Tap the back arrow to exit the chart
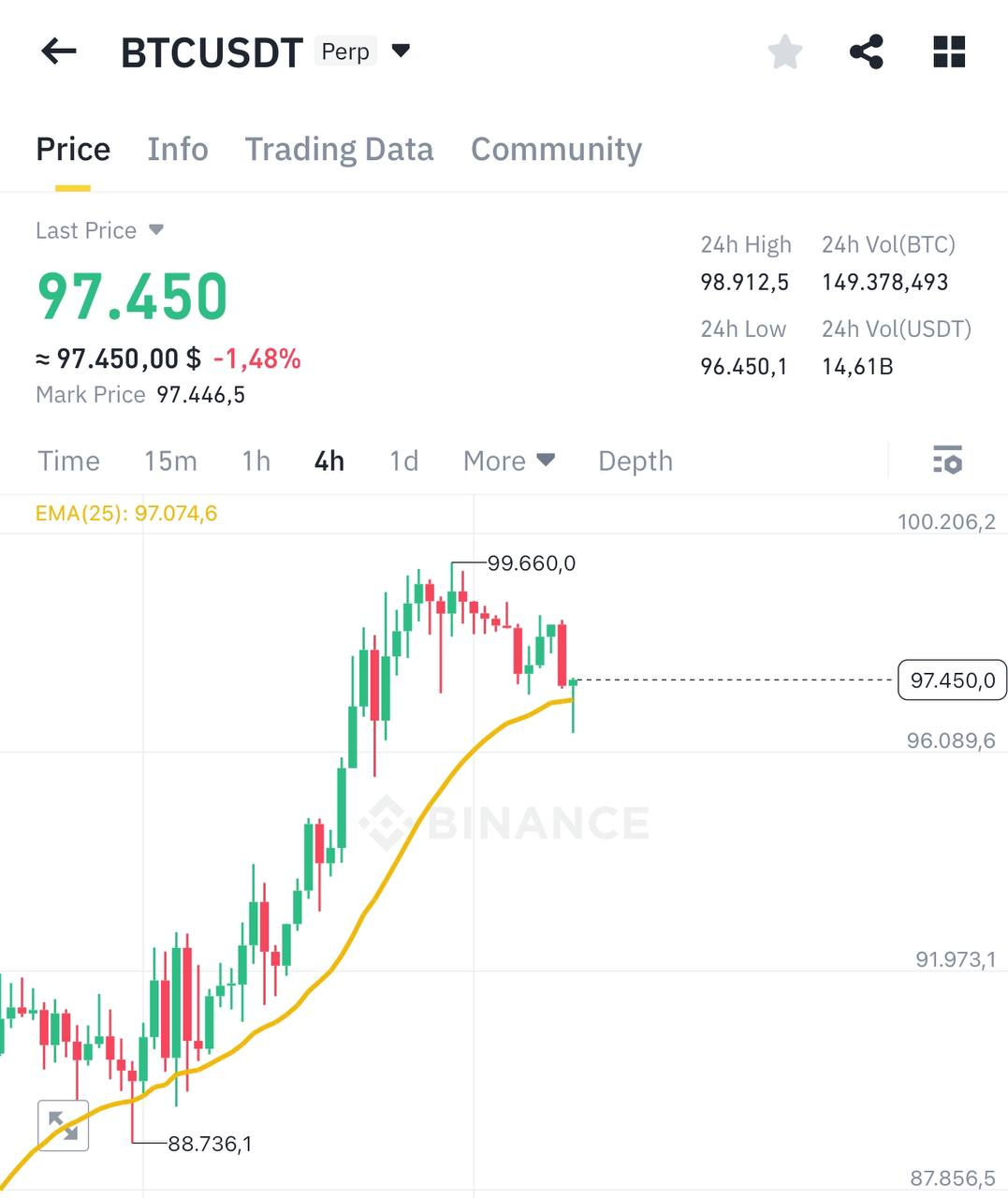The image size is (1008, 1198). click(59, 51)
